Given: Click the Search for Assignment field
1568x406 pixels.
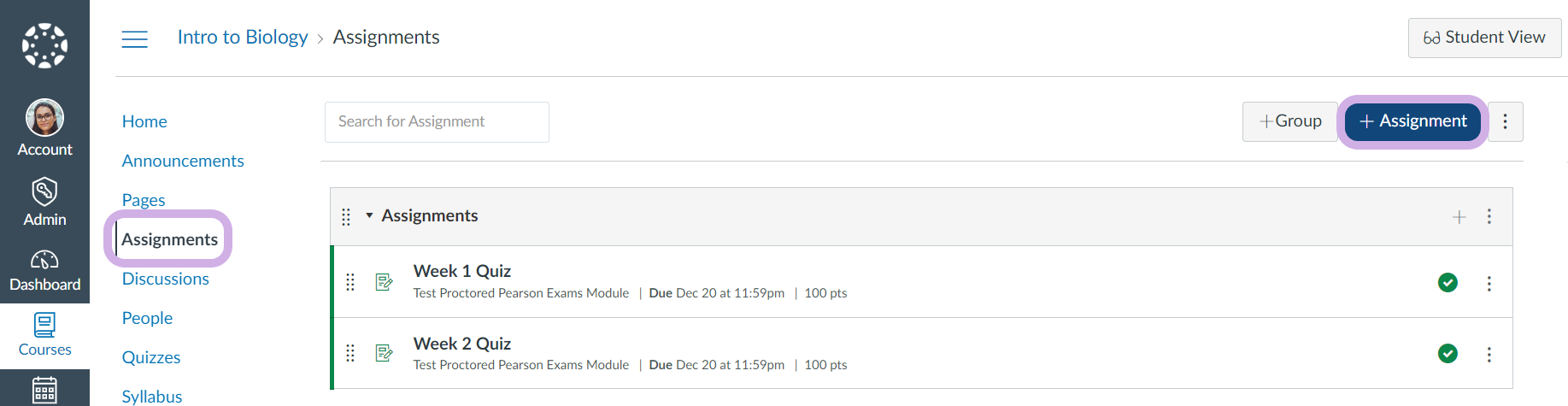Looking at the screenshot, I should [437, 121].
